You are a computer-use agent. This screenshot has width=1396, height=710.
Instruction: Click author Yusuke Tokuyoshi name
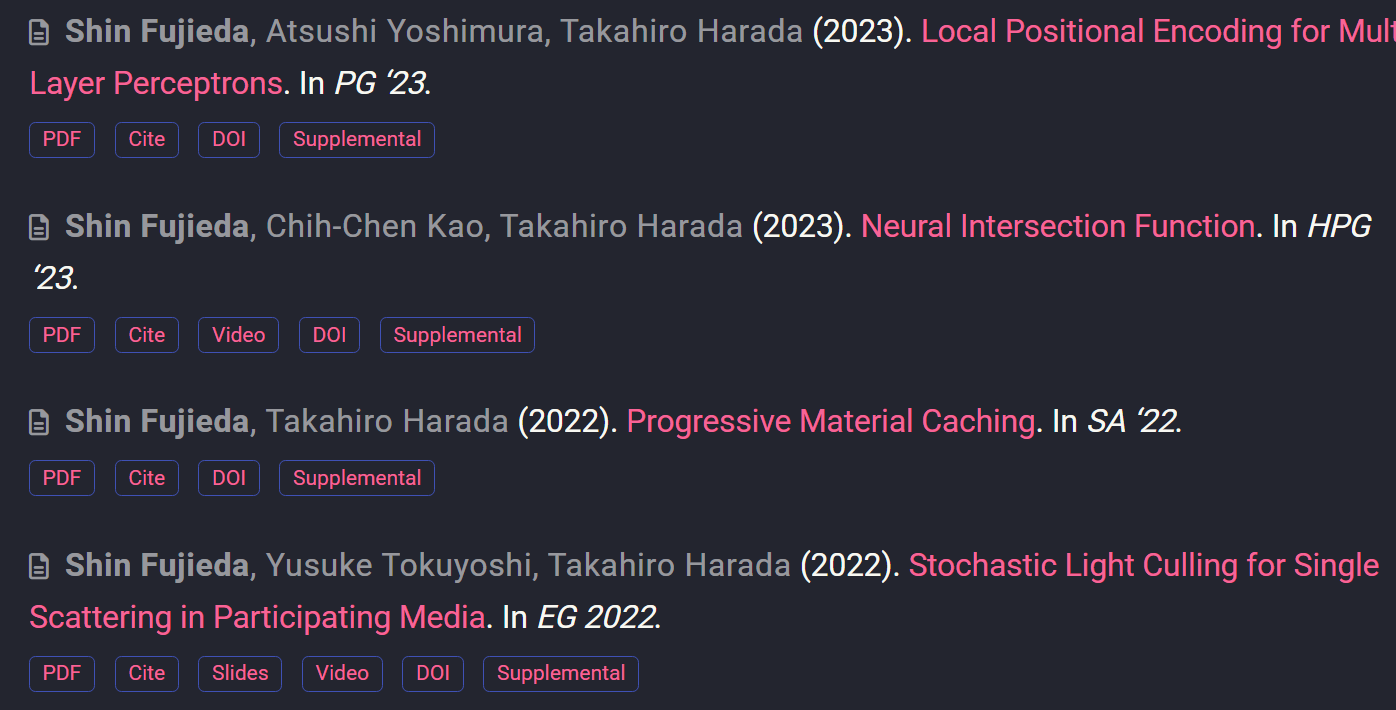click(397, 566)
